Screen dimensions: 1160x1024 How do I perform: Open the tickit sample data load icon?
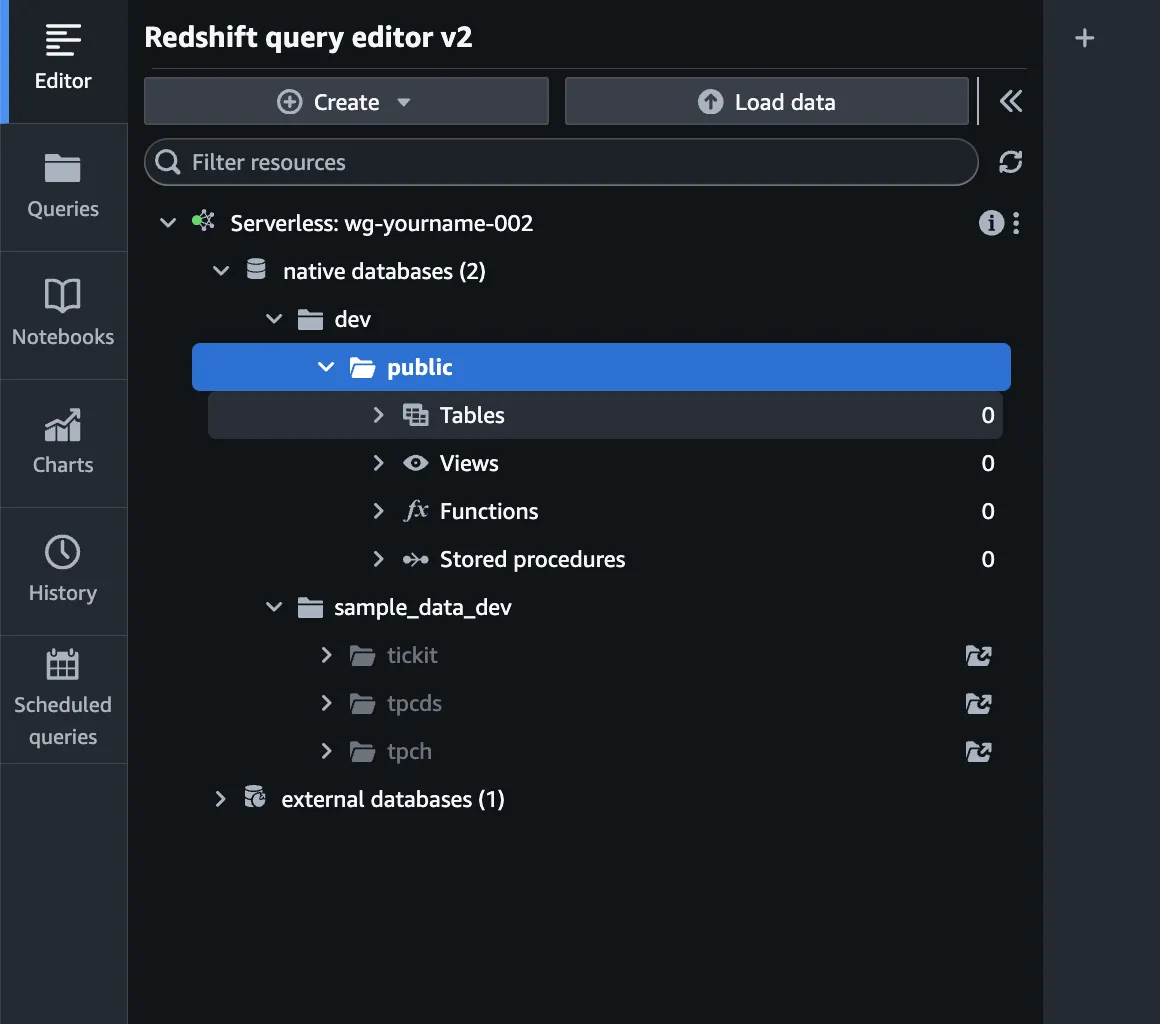click(978, 656)
